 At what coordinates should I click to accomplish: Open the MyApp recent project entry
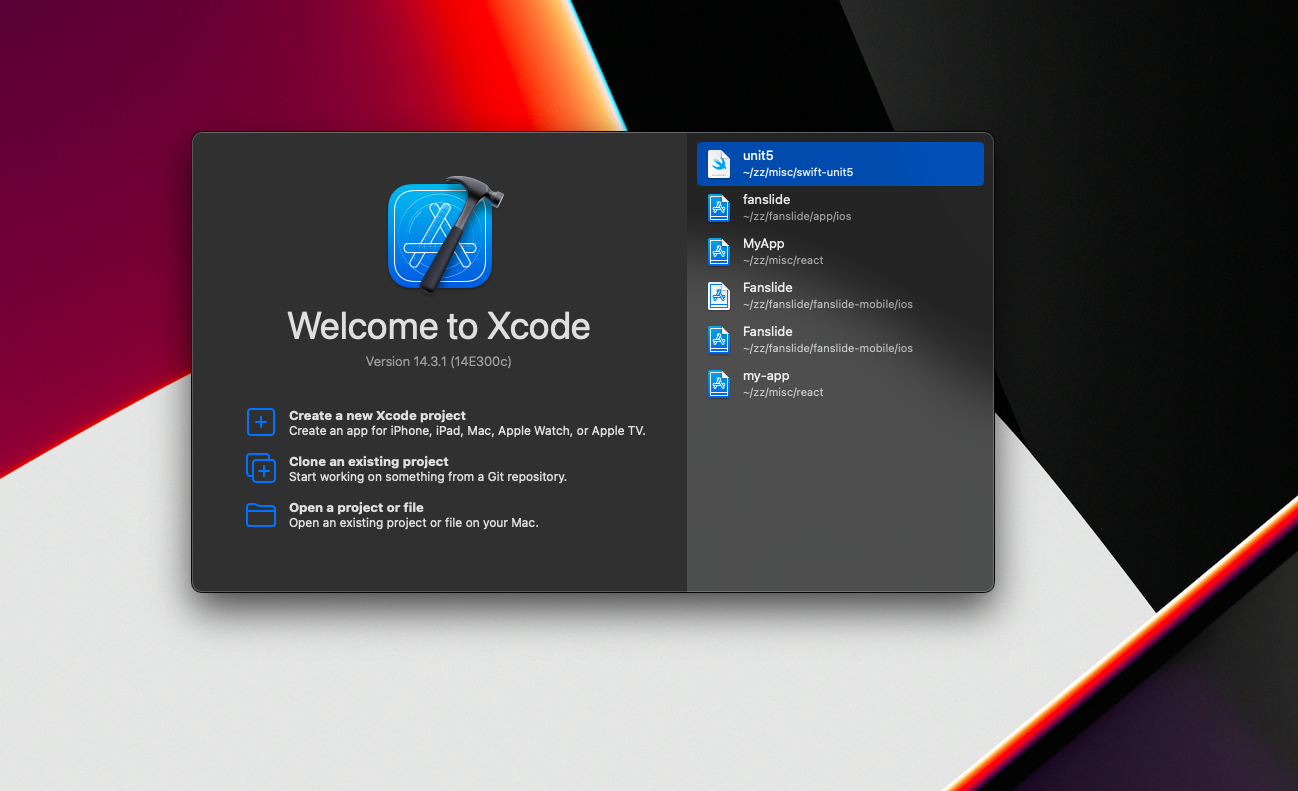coord(763,244)
